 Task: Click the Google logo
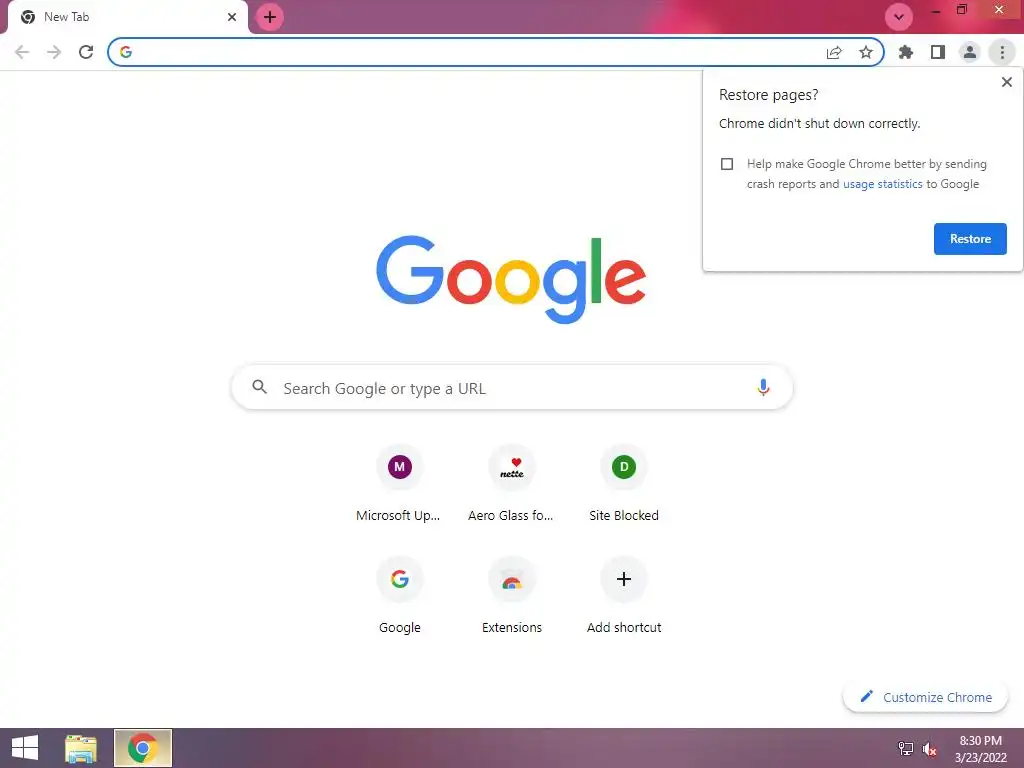[x=511, y=280]
